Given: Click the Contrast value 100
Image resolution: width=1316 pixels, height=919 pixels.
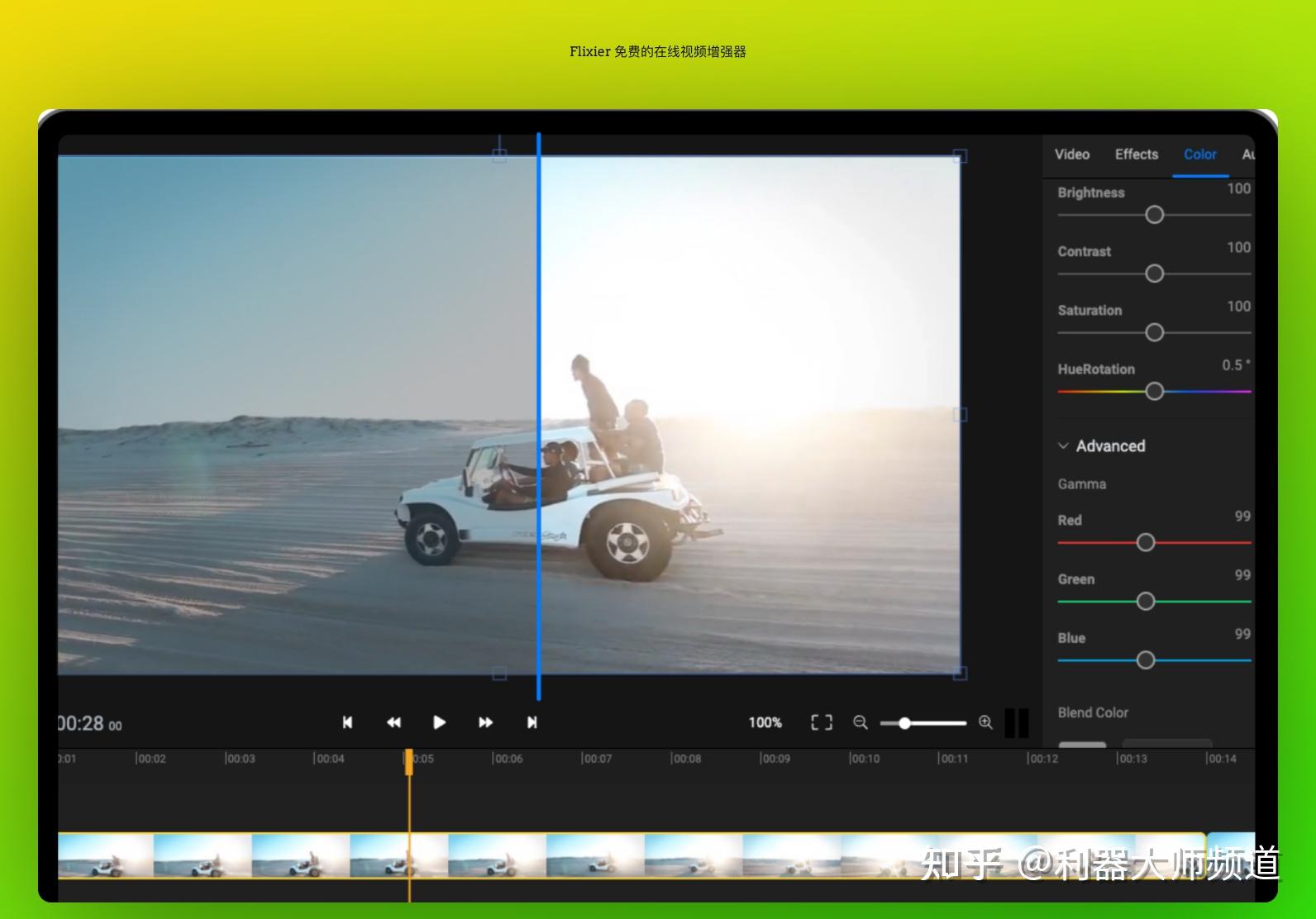Looking at the screenshot, I should click(x=1238, y=247).
